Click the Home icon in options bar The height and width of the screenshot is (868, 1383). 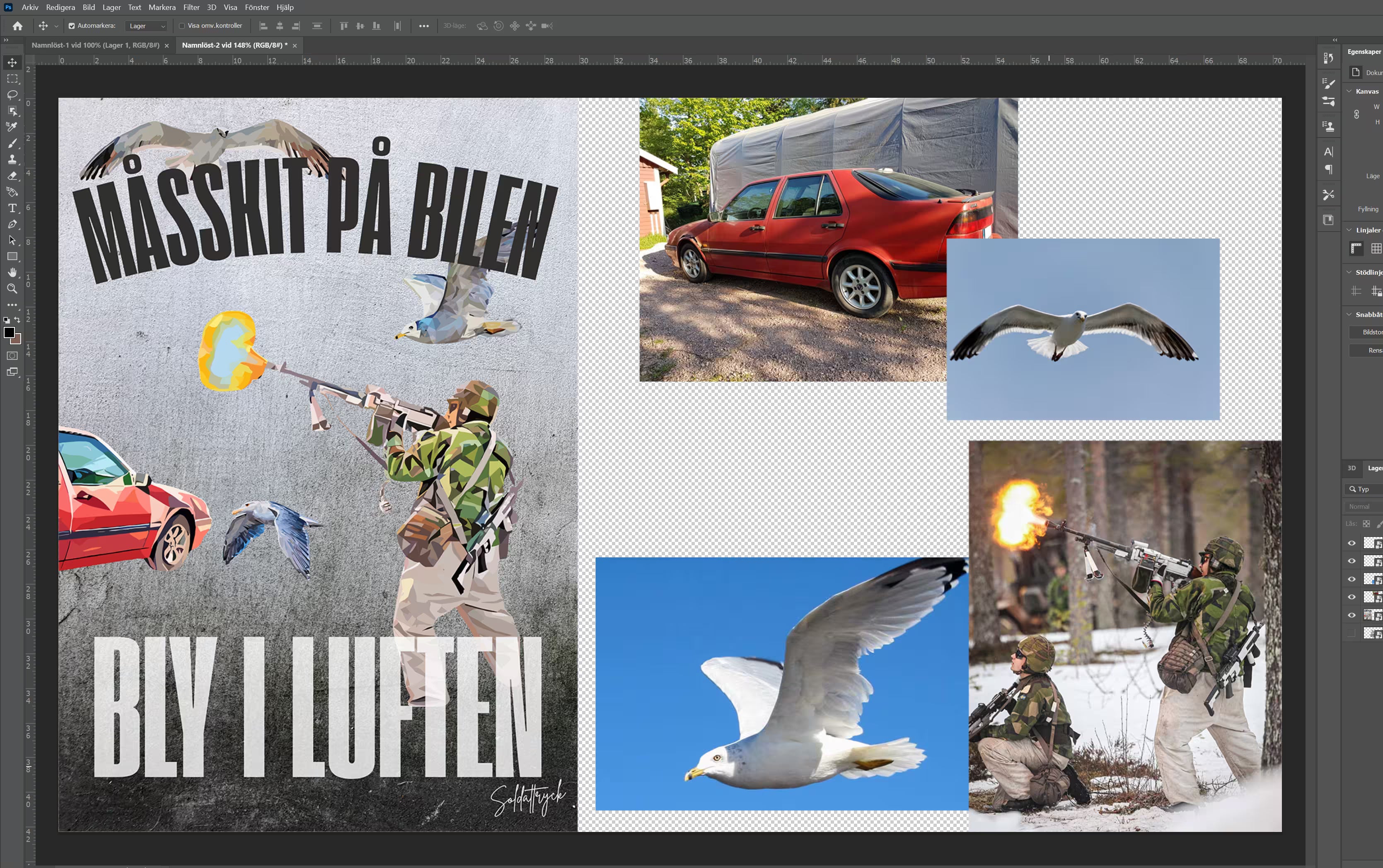pyautogui.click(x=18, y=26)
